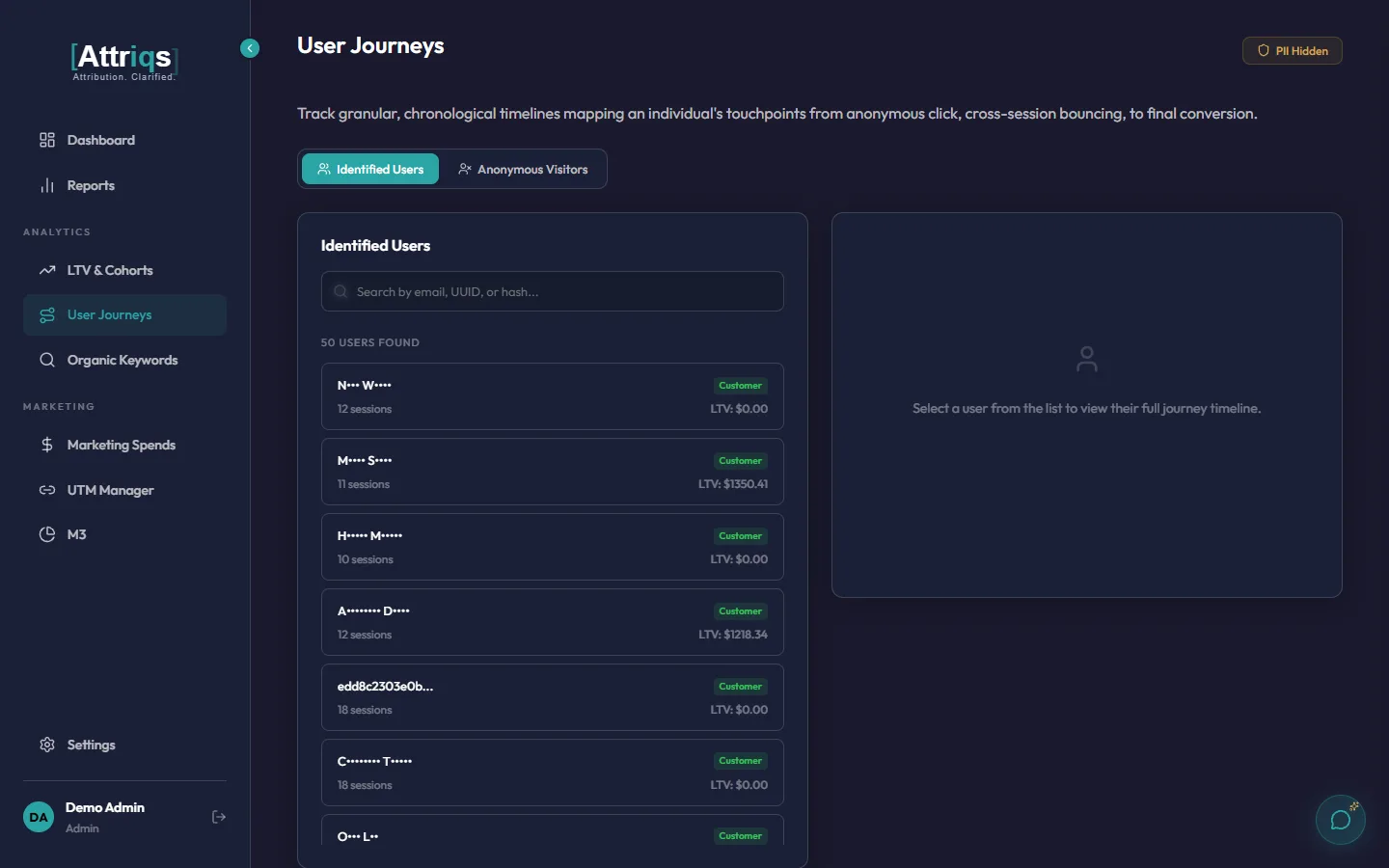Click the search field for email or UUID

[552, 291]
